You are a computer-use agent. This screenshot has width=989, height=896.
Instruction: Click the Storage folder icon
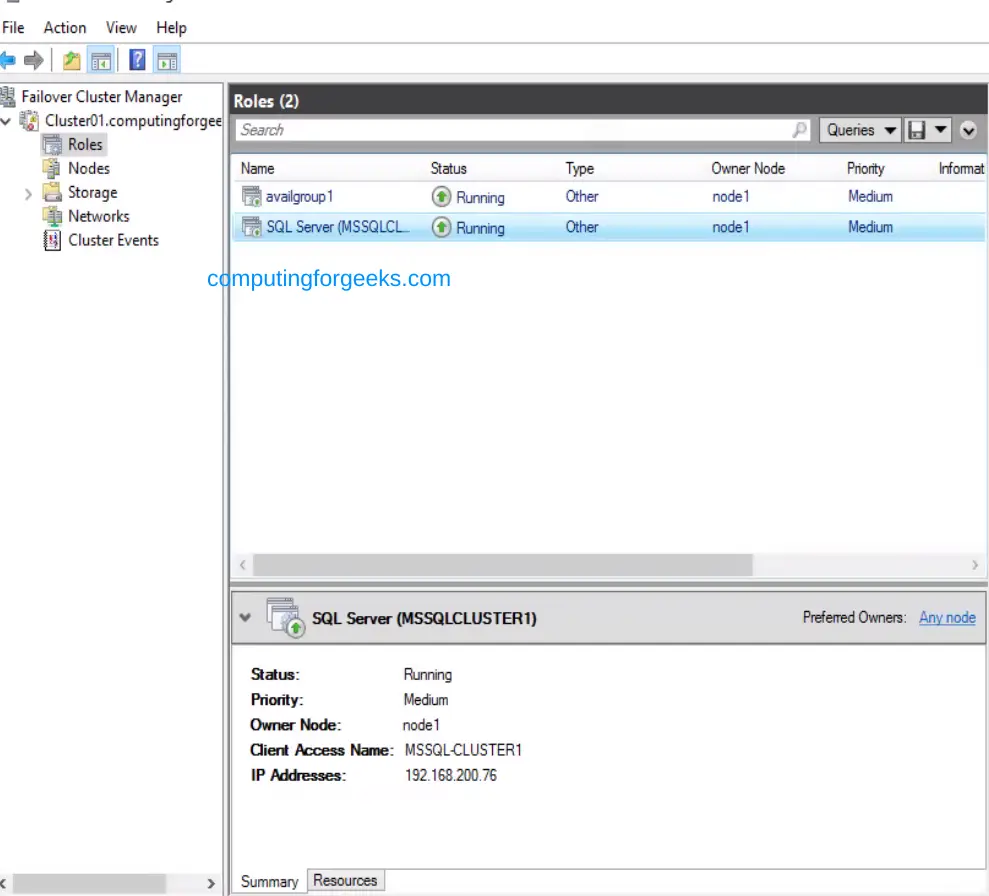coord(52,192)
